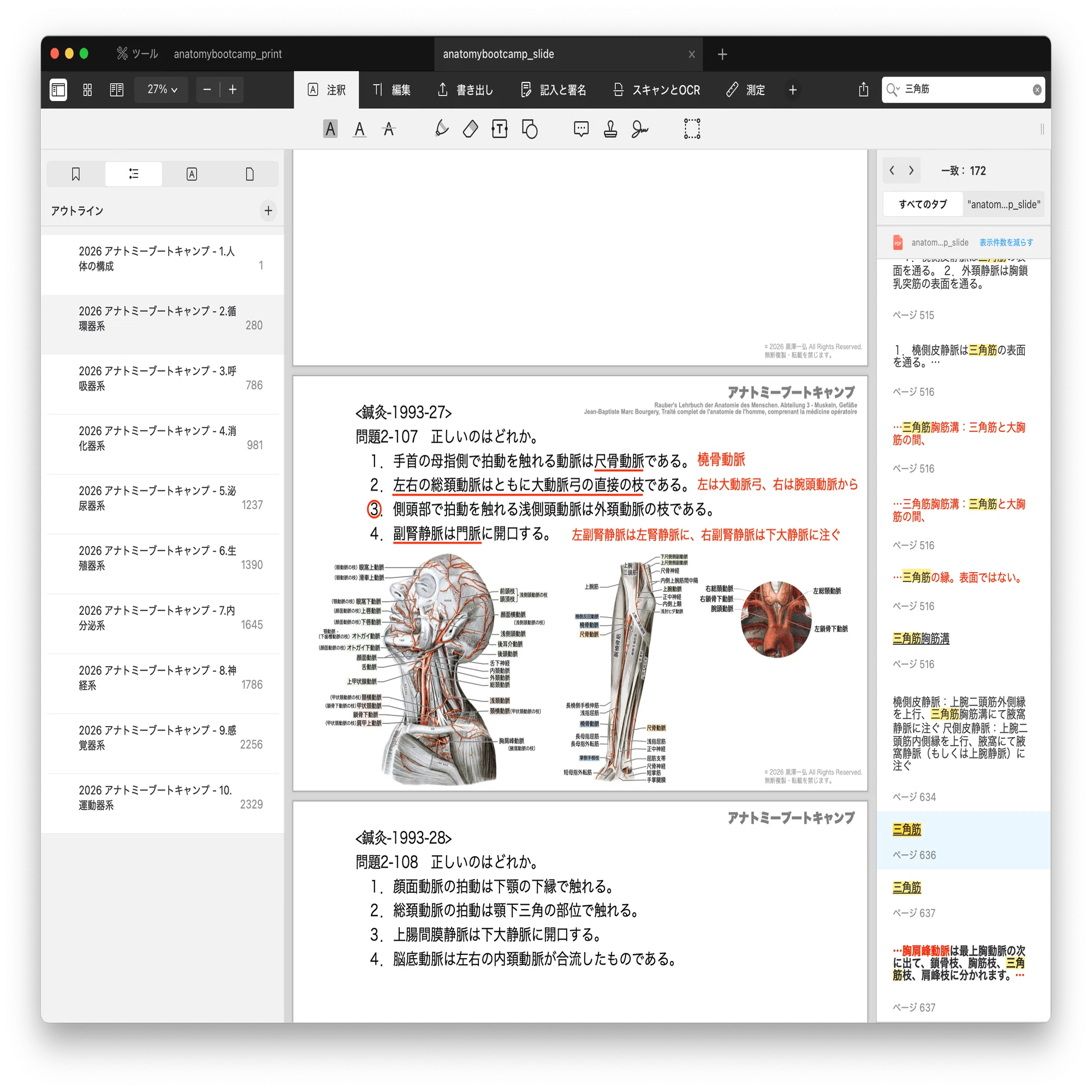Go to next search match
Viewport: 1092px width, 1092px height.
(911, 171)
